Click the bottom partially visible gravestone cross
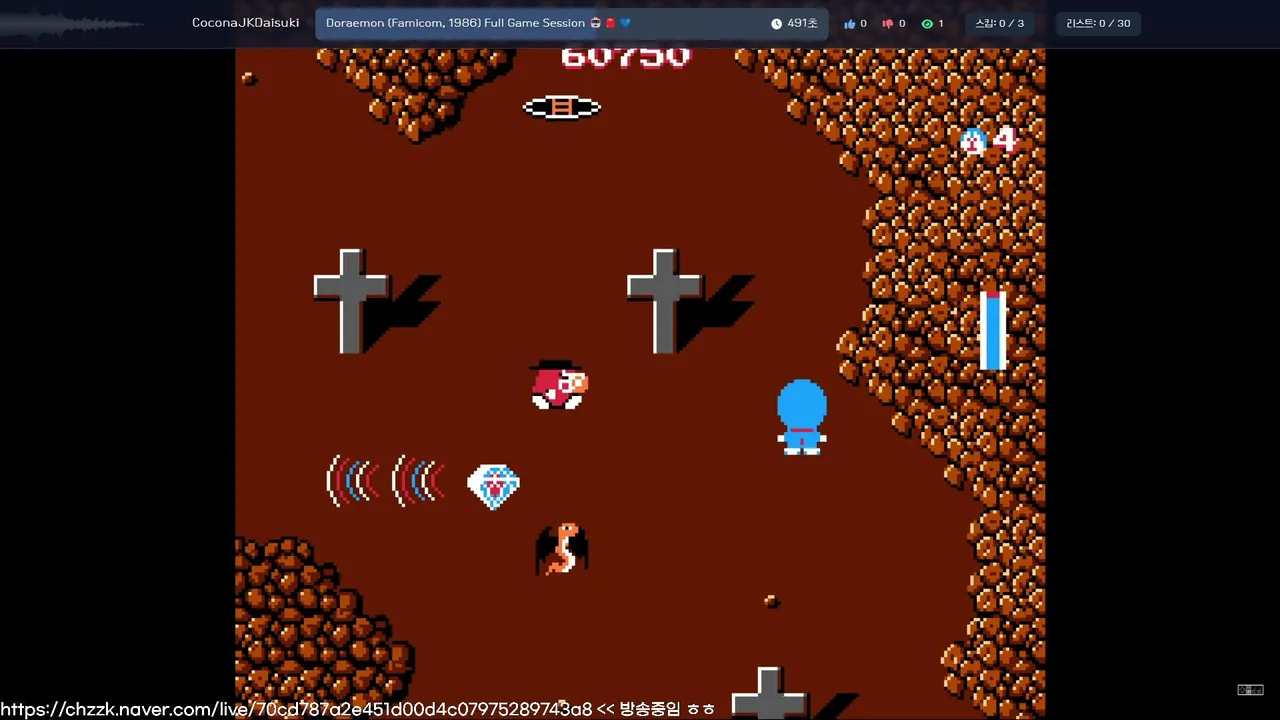 click(768, 692)
